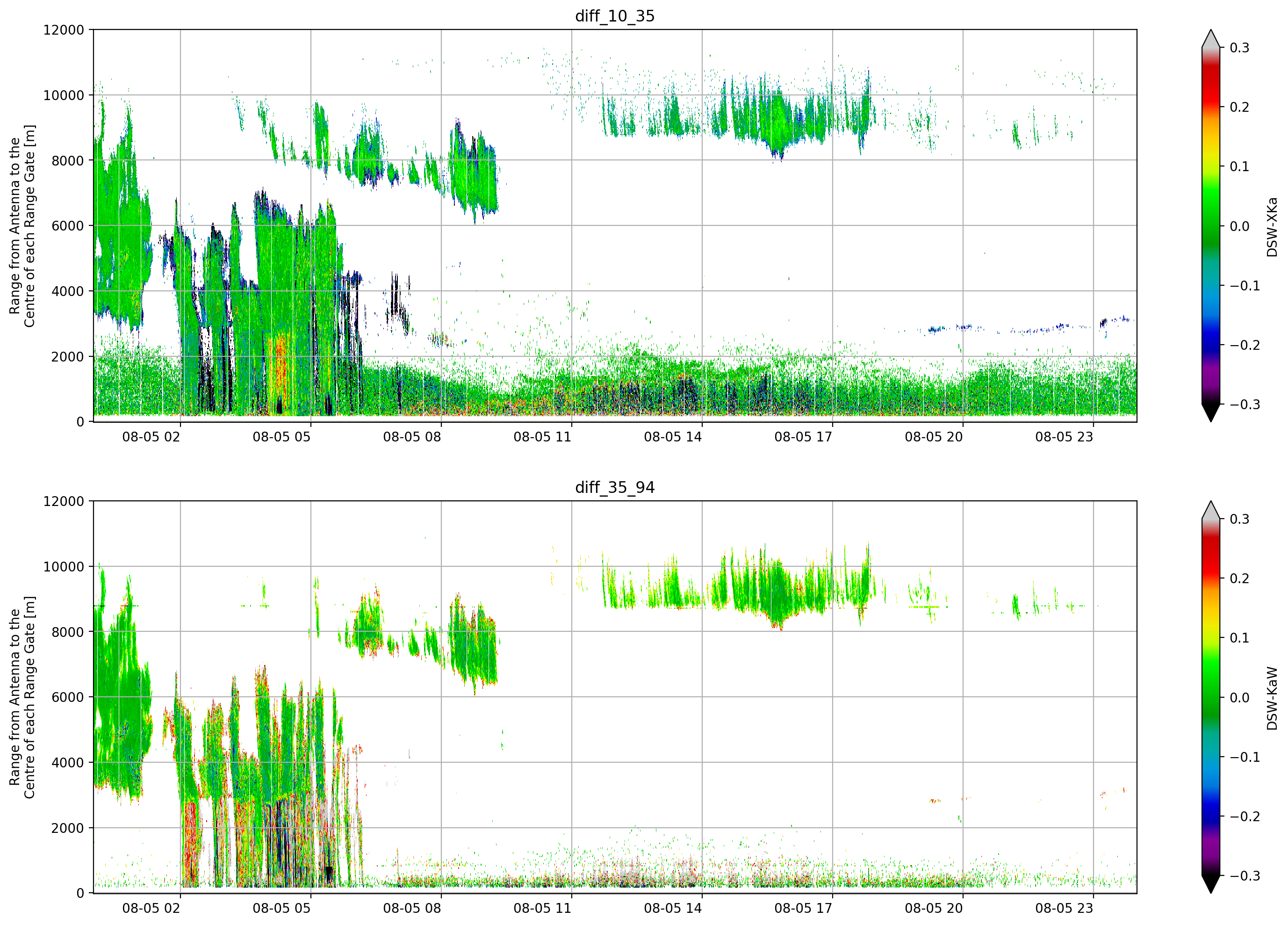Click the gray upper extend arrow of DSW-XKa colorbar
This screenshot has width=1288, height=925.
1211,39
